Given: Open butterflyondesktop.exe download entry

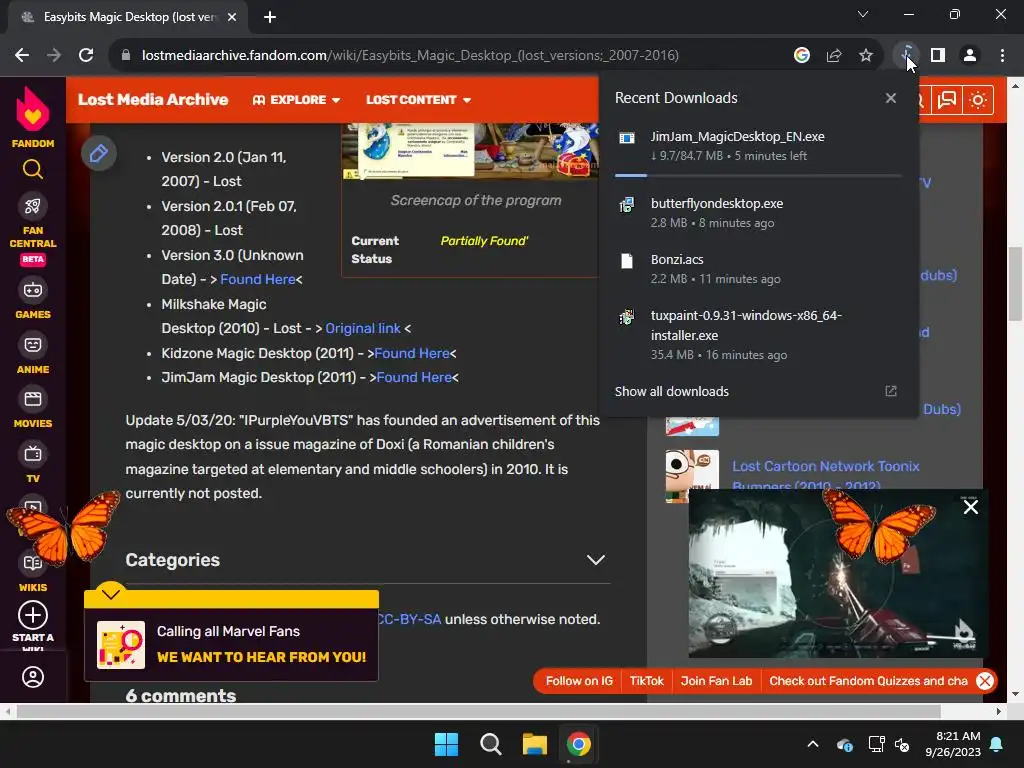Looking at the screenshot, I should (x=758, y=213).
